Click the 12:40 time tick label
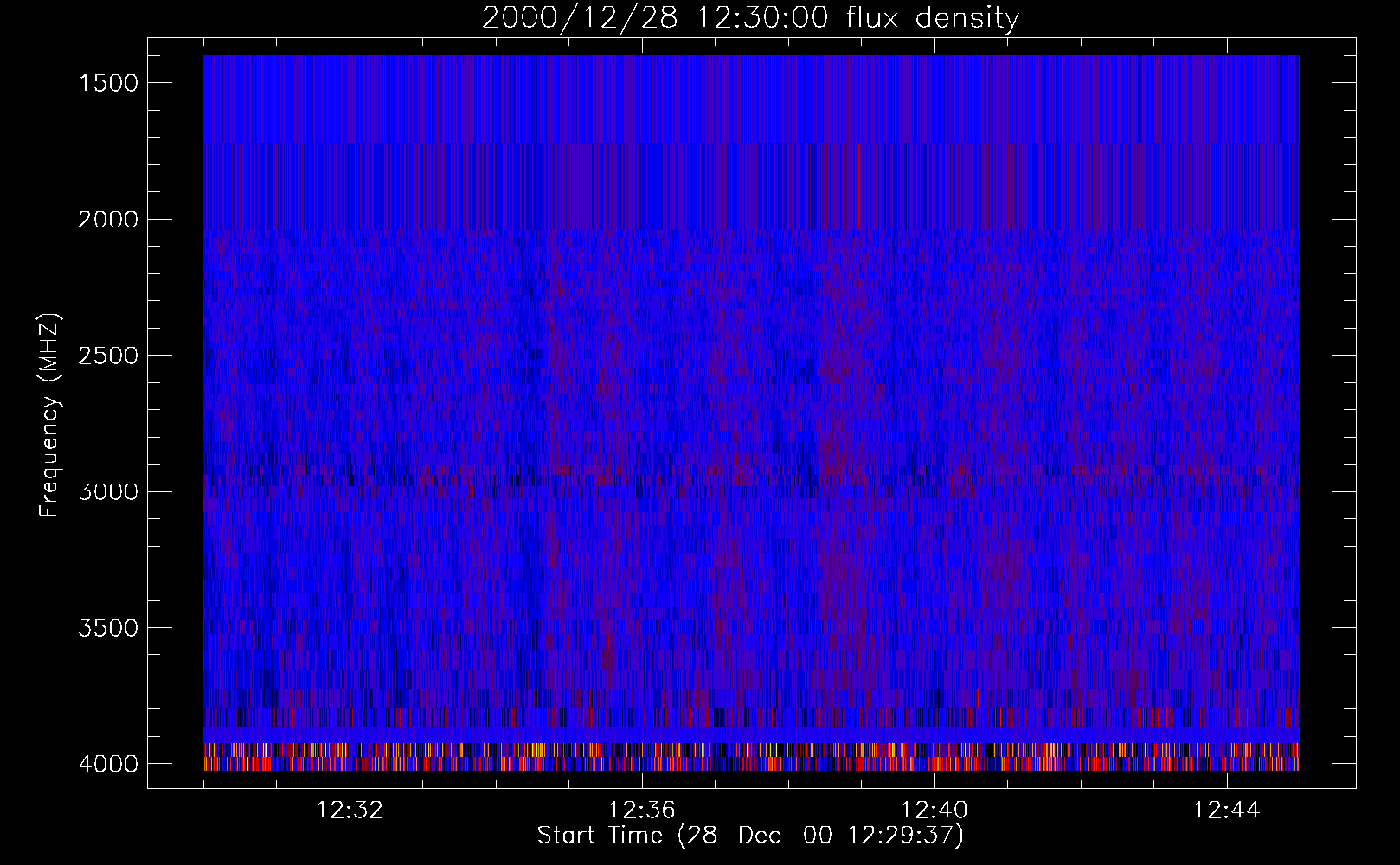Screen dimensions: 1400x865 934,811
